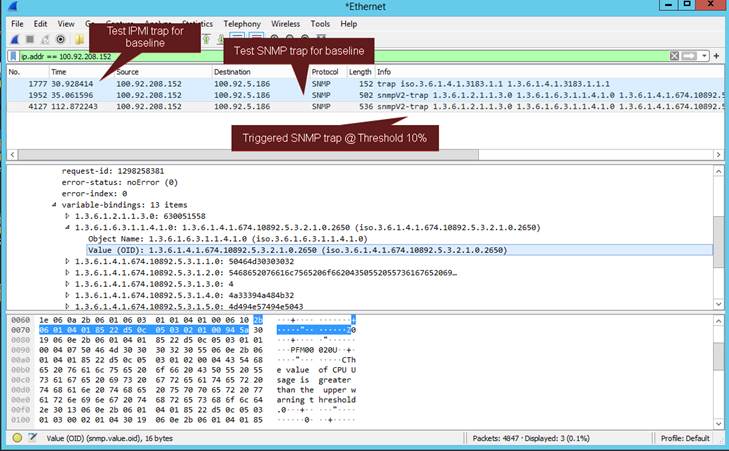Open the Tools menu

[x=320, y=24]
